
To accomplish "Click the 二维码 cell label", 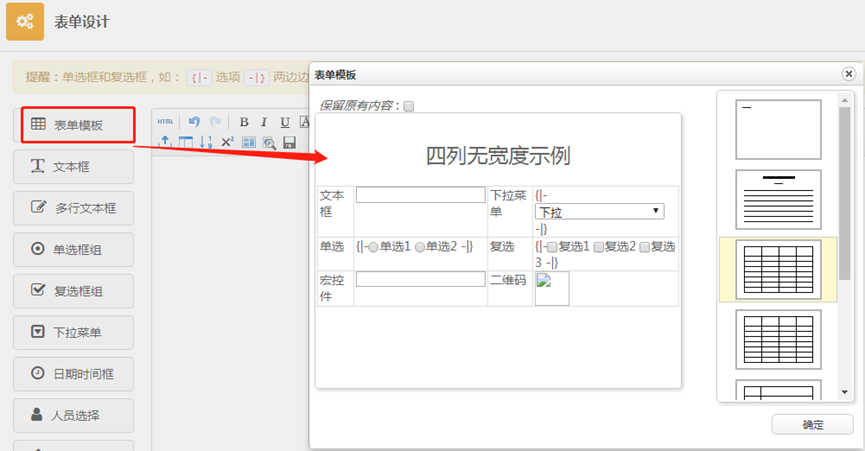I will 508,281.
